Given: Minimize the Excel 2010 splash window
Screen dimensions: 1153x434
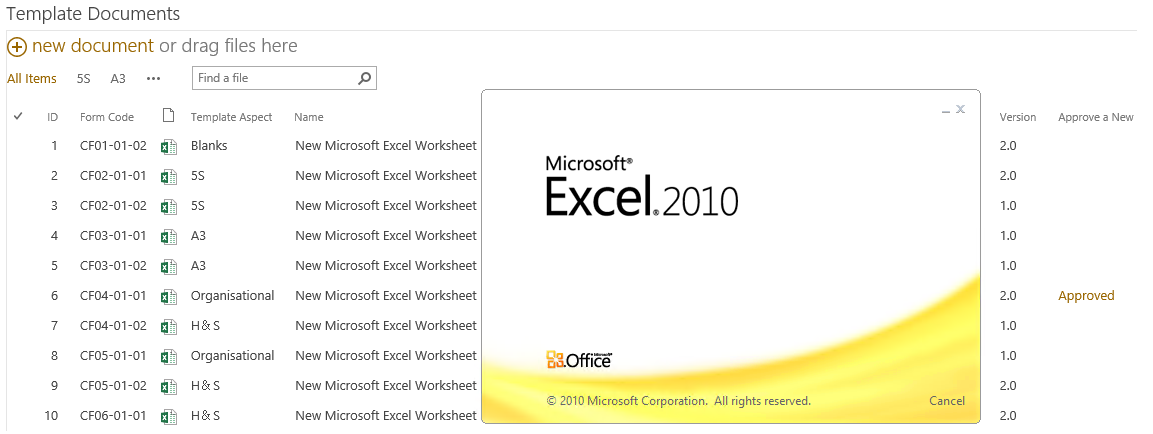Looking at the screenshot, I should [945, 110].
